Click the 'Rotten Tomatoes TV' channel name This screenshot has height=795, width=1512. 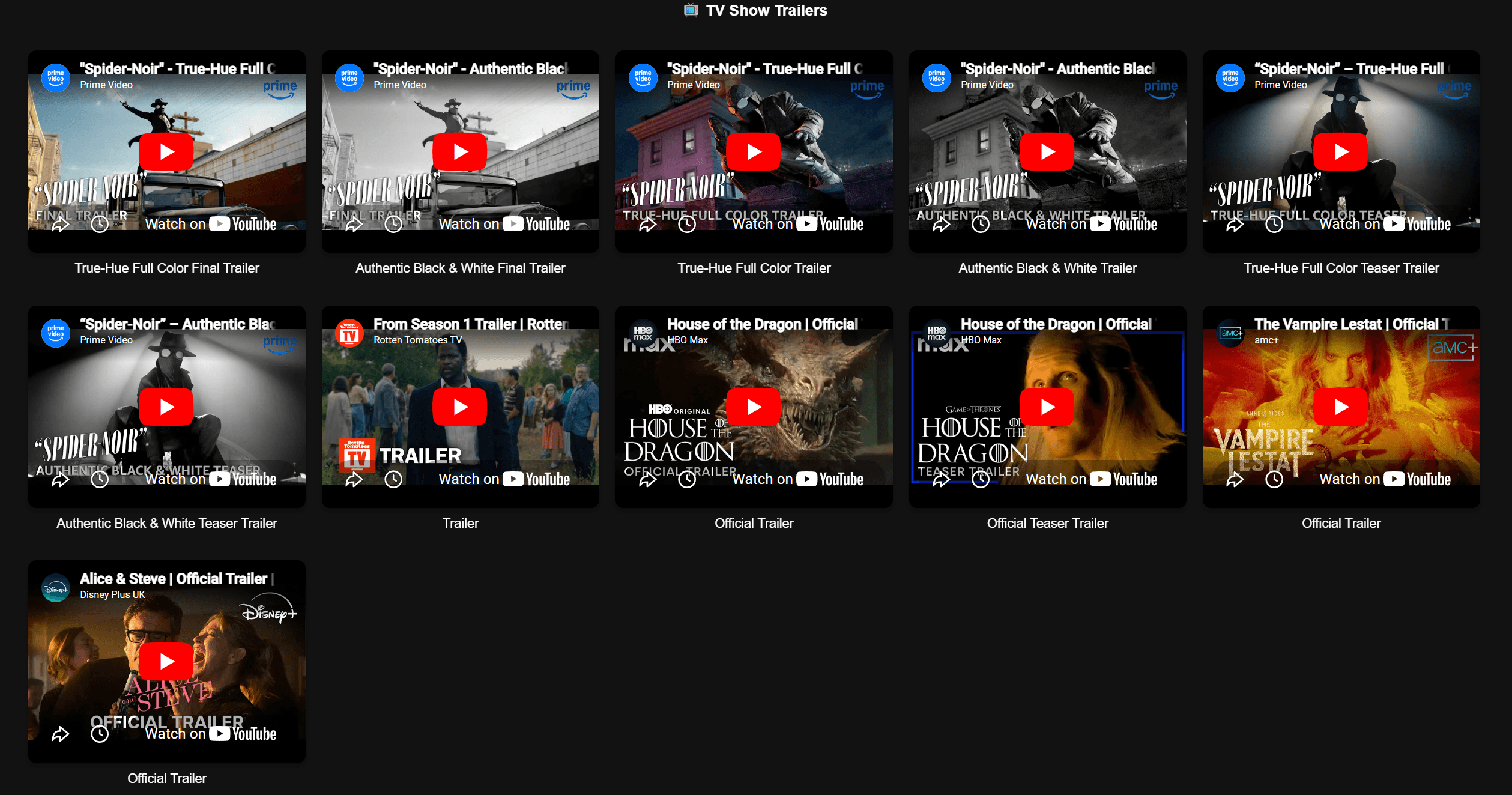point(418,340)
